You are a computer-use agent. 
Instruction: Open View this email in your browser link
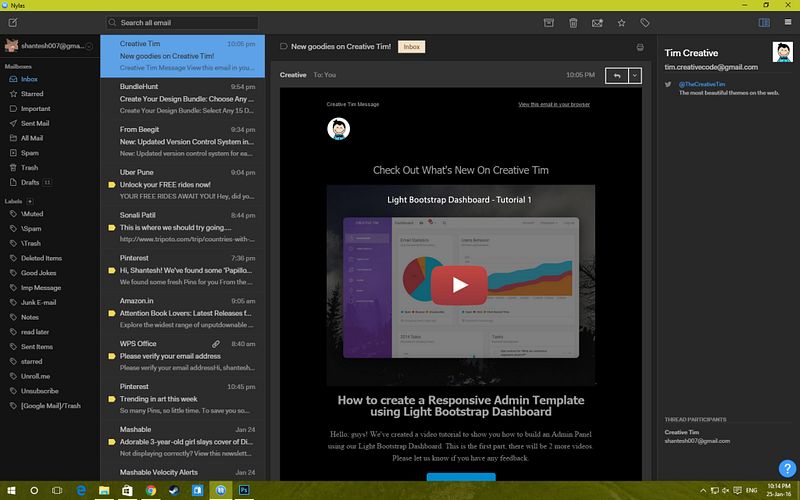[x=554, y=104]
